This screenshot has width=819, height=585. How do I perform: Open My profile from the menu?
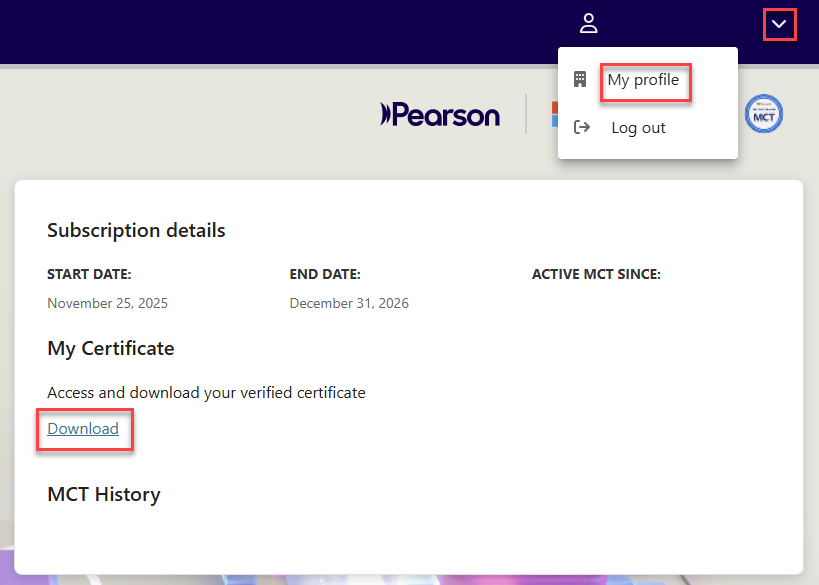(643, 80)
